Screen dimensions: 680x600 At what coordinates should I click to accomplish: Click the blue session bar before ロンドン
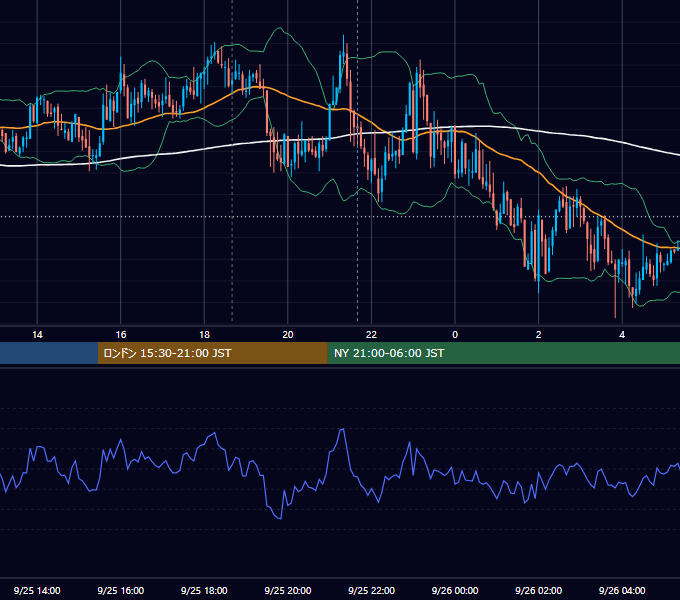pos(49,353)
